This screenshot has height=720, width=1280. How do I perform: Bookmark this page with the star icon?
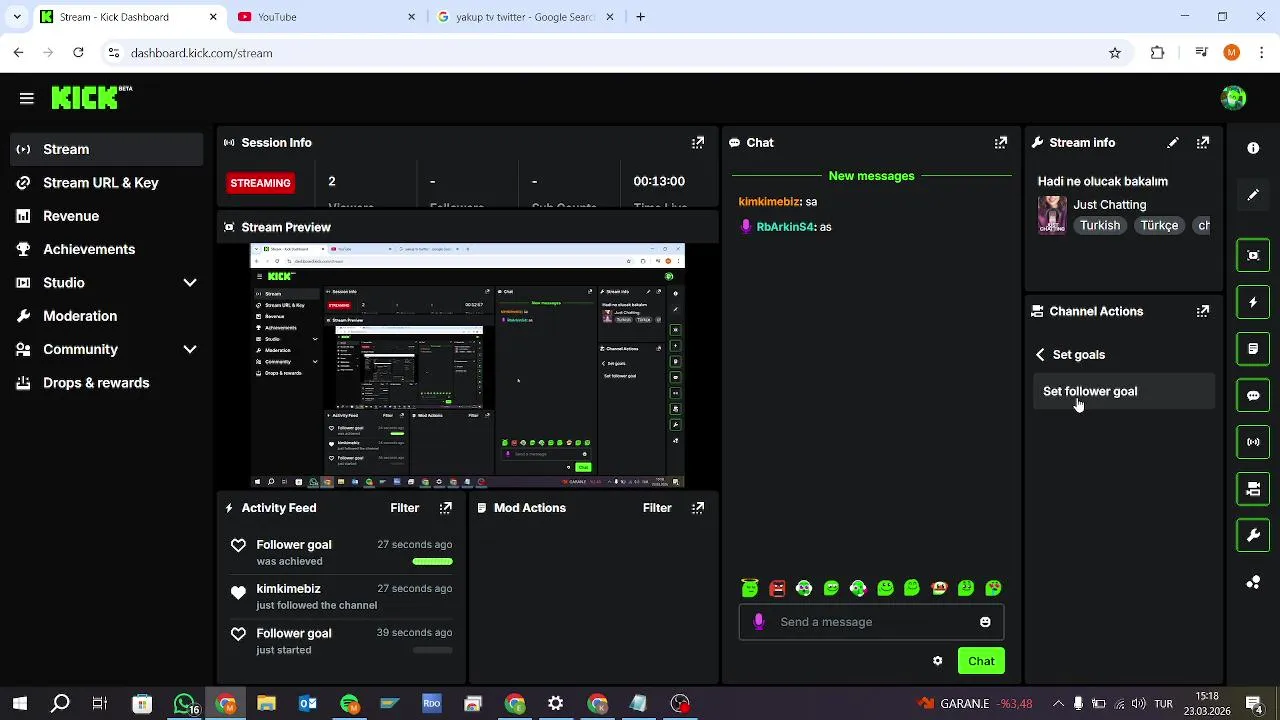coord(1115,53)
